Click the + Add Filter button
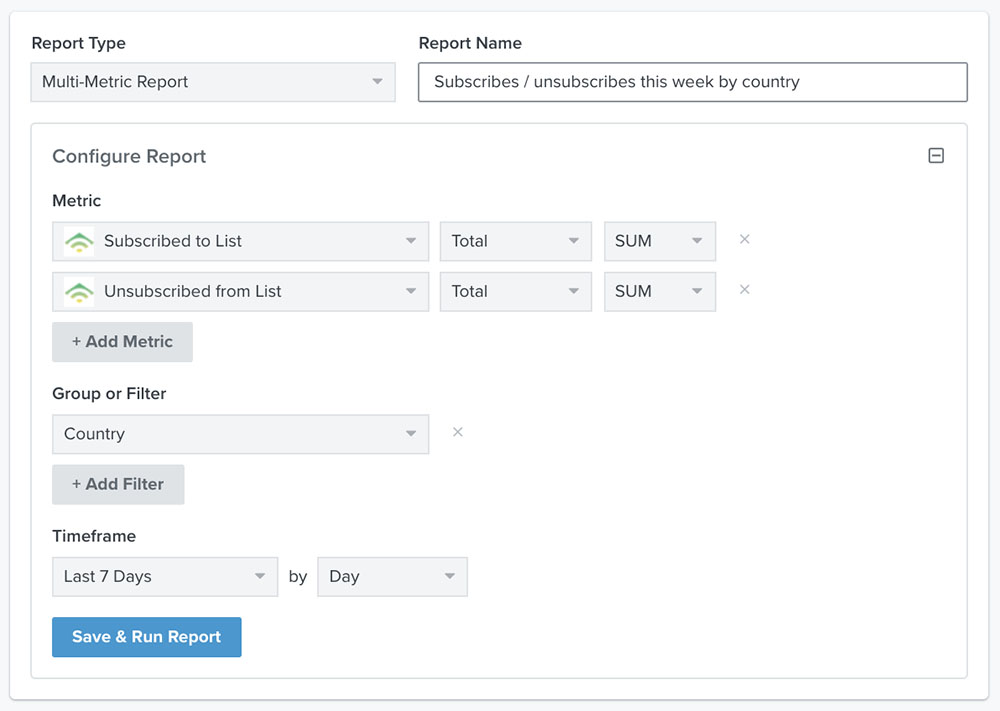Image resolution: width=1000 pixels, height=711 pixels. (118, 484)
